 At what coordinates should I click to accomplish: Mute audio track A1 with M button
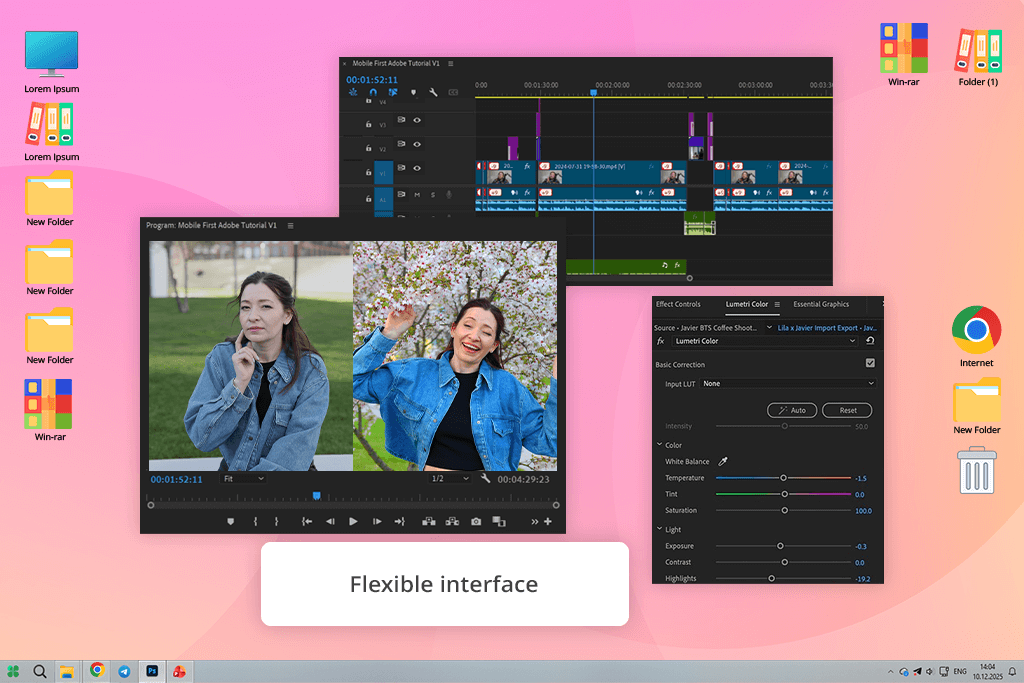pos(417,195)
